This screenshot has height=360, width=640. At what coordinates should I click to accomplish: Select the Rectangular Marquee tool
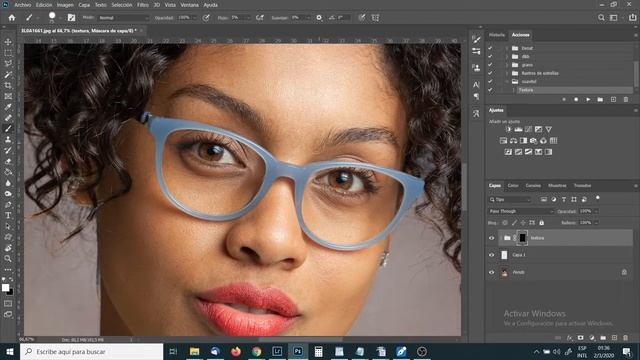click(8, 53)
